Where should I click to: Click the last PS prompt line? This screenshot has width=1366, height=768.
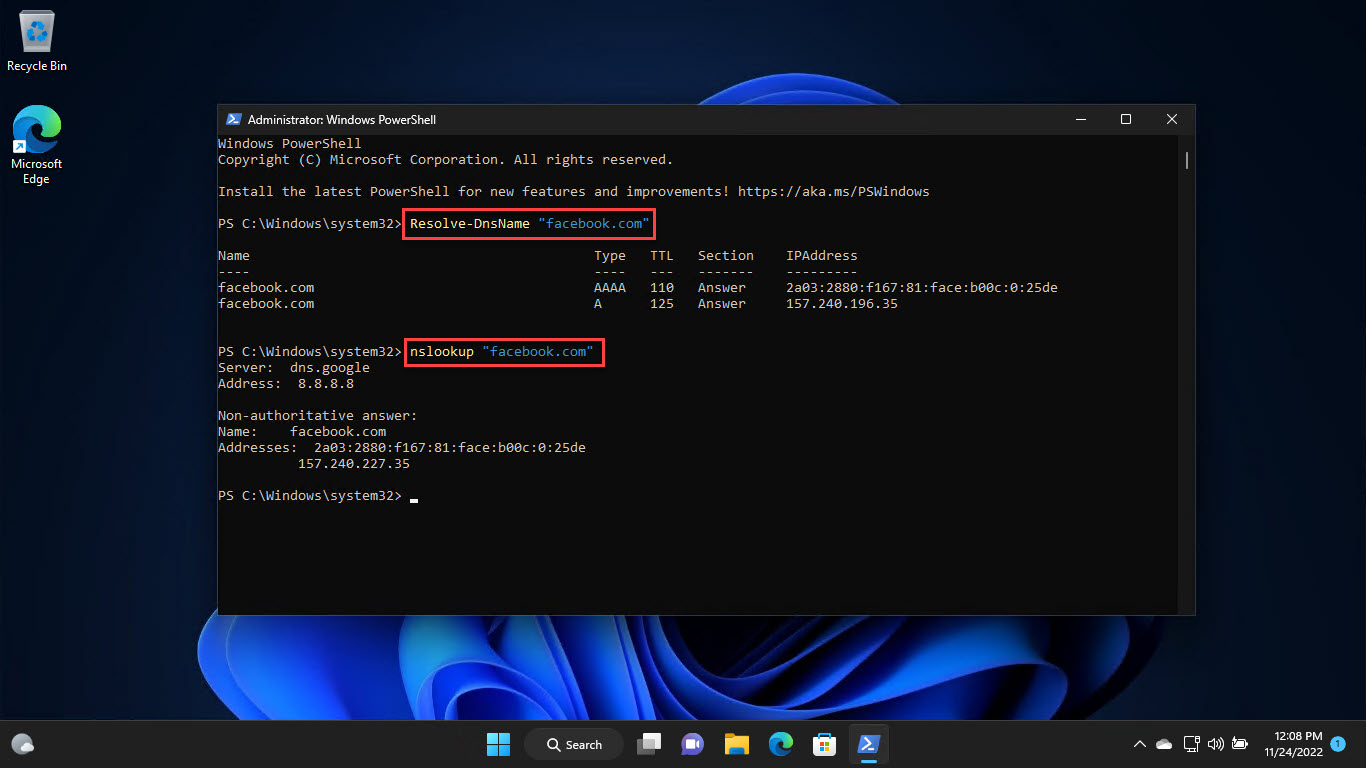[x=310, y=496]
